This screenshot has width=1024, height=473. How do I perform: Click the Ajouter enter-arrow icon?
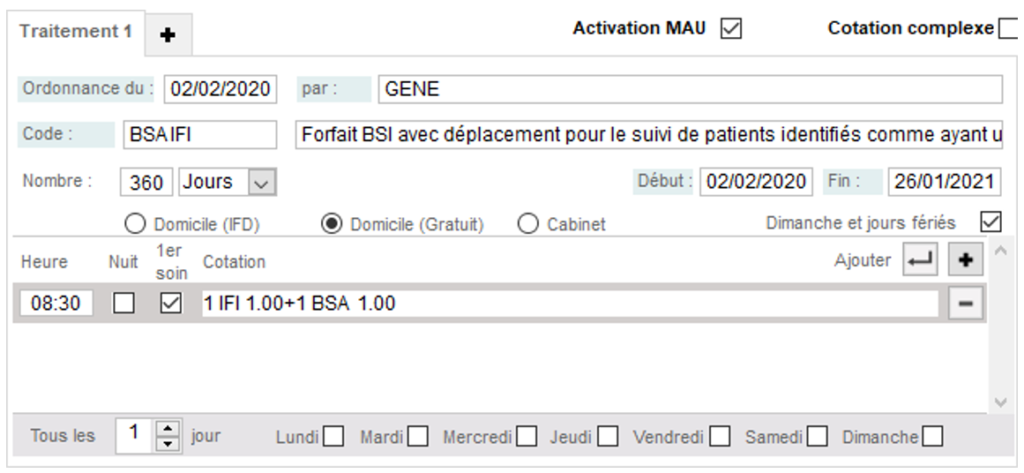click(x=920, y=260)
